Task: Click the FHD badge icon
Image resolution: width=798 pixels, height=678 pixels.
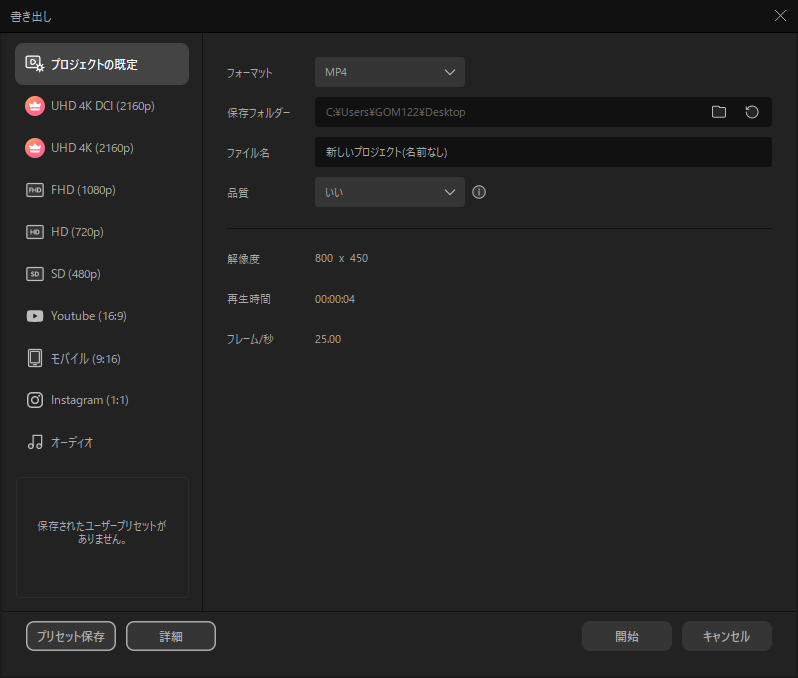Action: tap(35, 190)
